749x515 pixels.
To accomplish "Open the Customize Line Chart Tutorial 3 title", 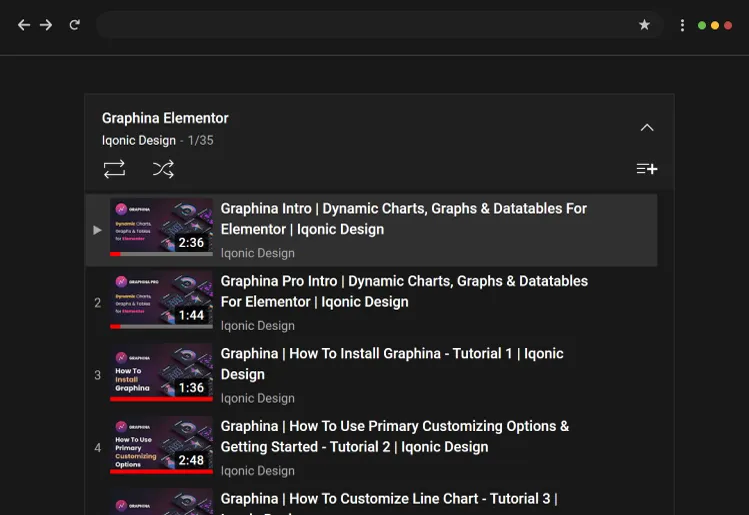I will click(x=389, y=503).
